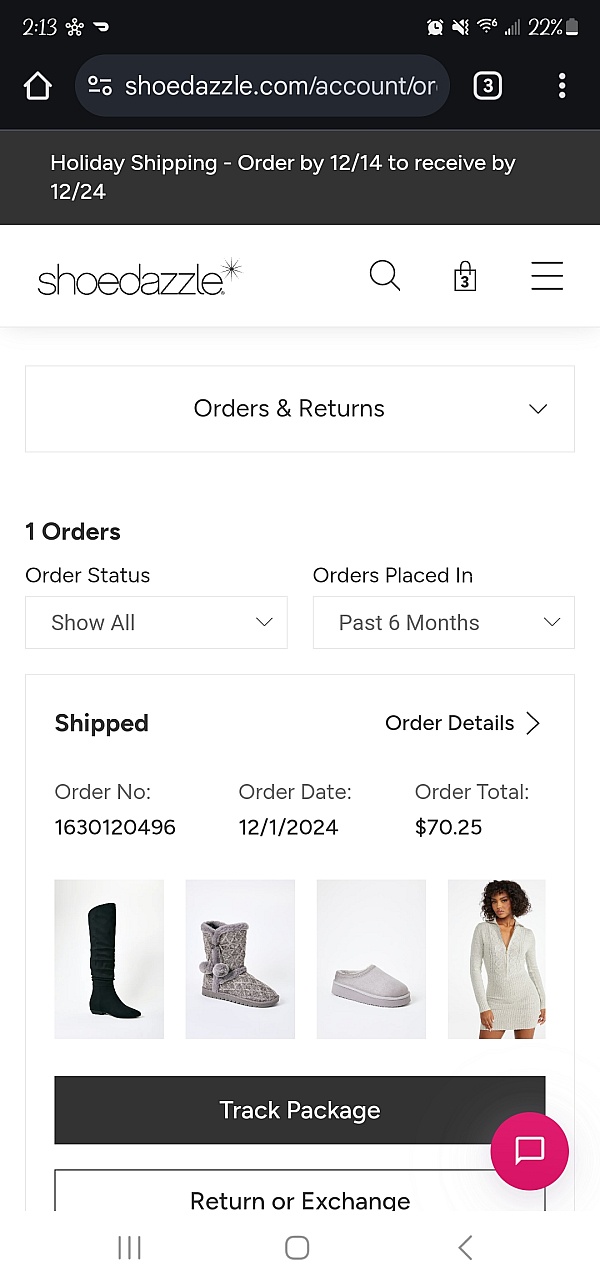Tap the search magnifier icon
The height and width of the screenshot is (1286, 600).
tap(385, 275)
